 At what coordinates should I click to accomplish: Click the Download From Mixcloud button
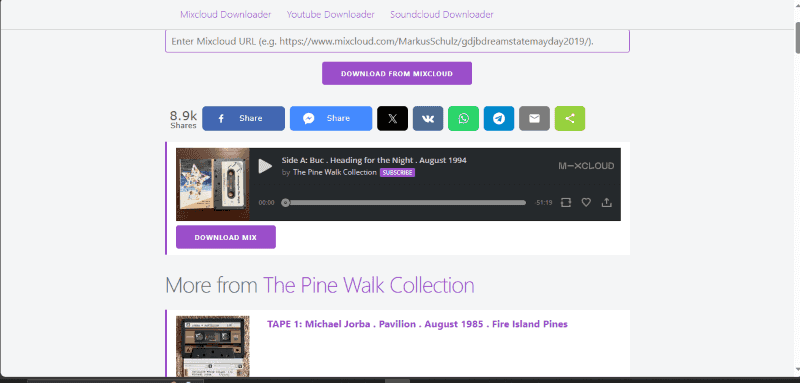click(x=397, y=73)
